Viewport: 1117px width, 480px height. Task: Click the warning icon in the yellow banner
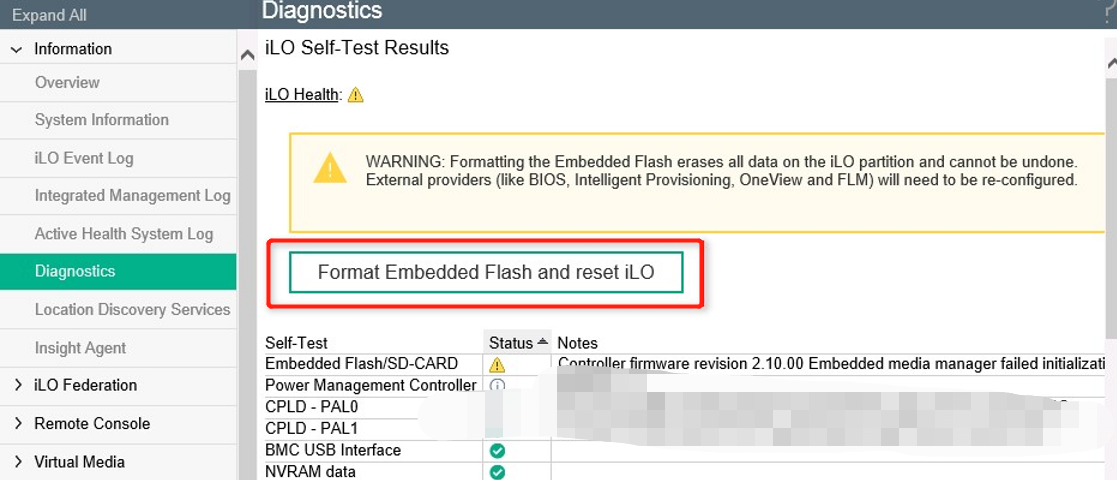330,168
